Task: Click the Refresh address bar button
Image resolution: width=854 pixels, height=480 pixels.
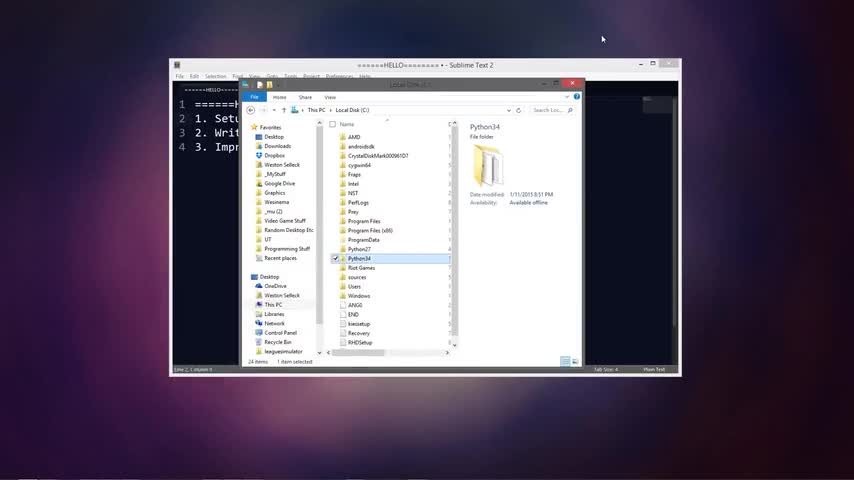Action: coord(518,110)
